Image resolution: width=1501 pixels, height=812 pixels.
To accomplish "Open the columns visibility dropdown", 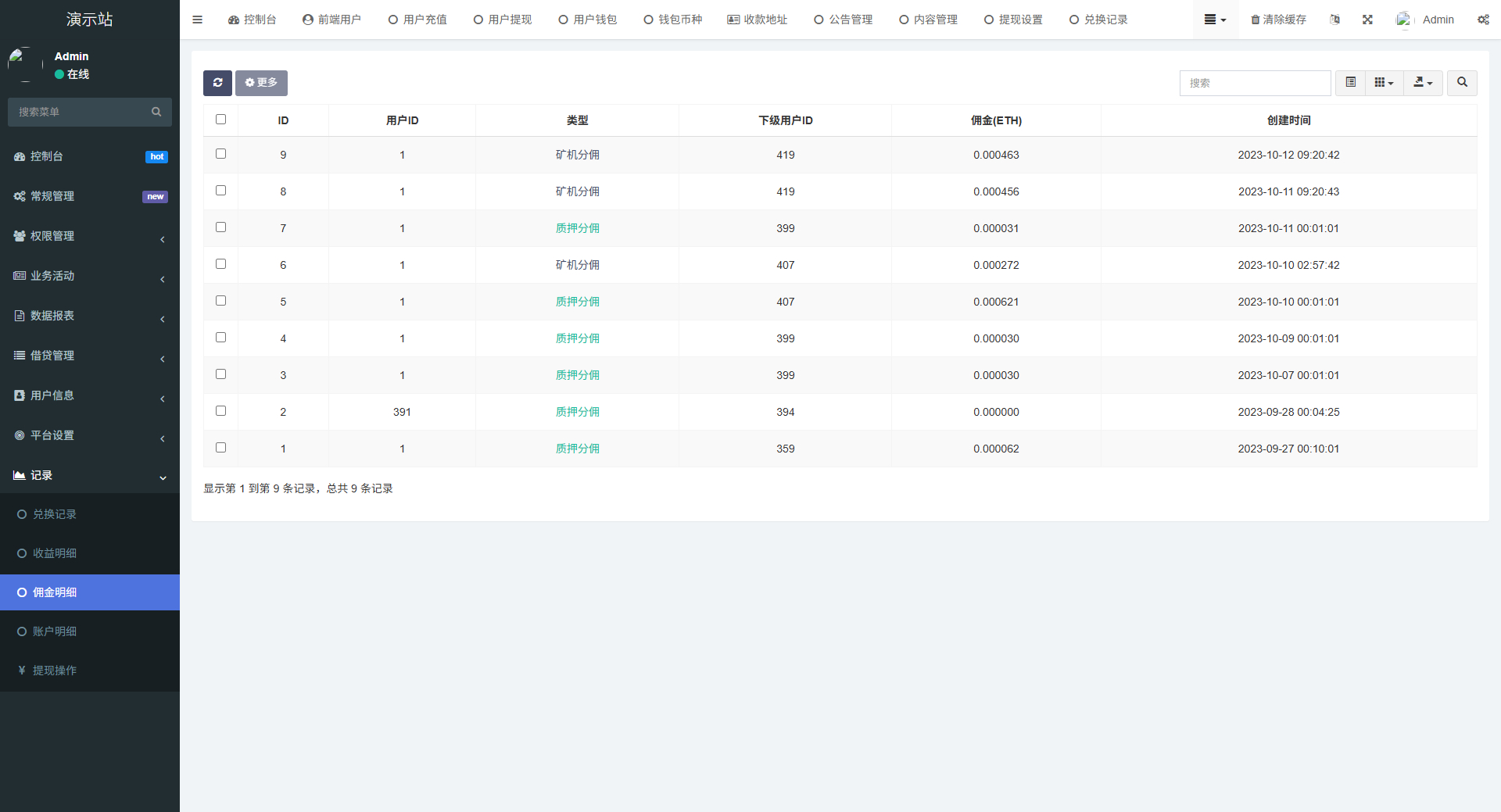I will click(x=1384, y=82).
